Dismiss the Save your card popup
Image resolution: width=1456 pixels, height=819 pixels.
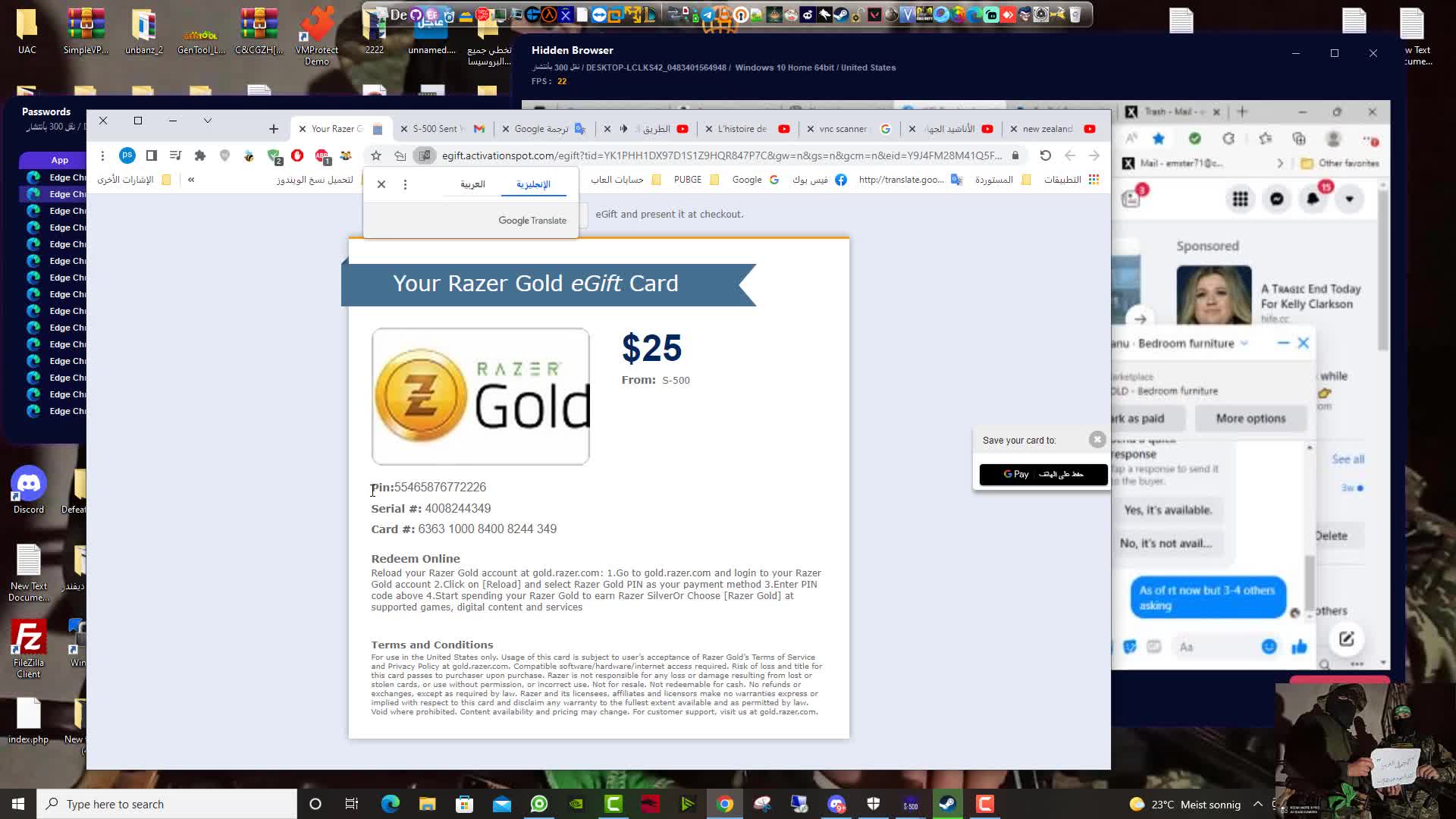pyautogui.click(x=1097, y=440)
